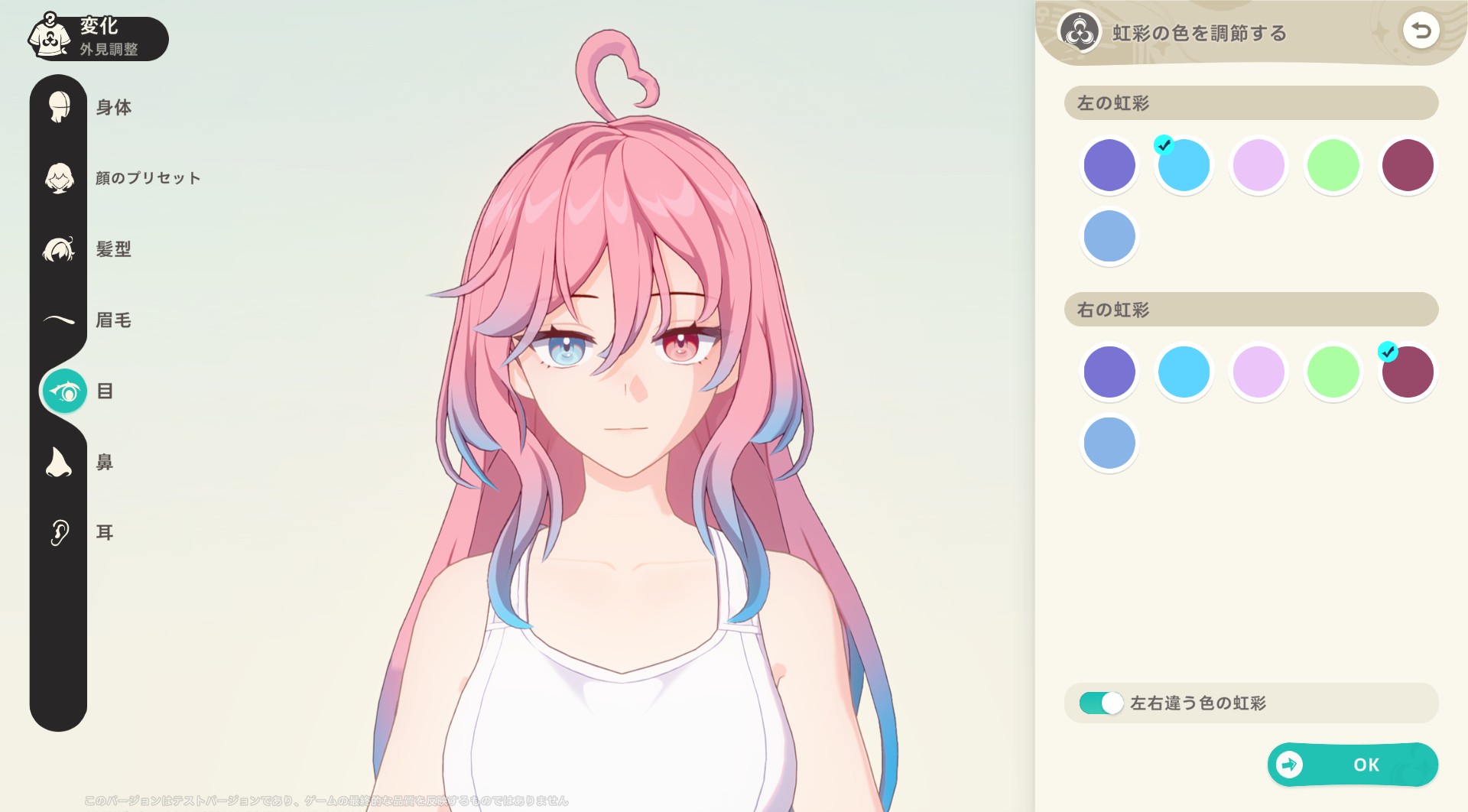Pick cyan blue for the right iris
1468x812 pixels.
(1184, 372)
